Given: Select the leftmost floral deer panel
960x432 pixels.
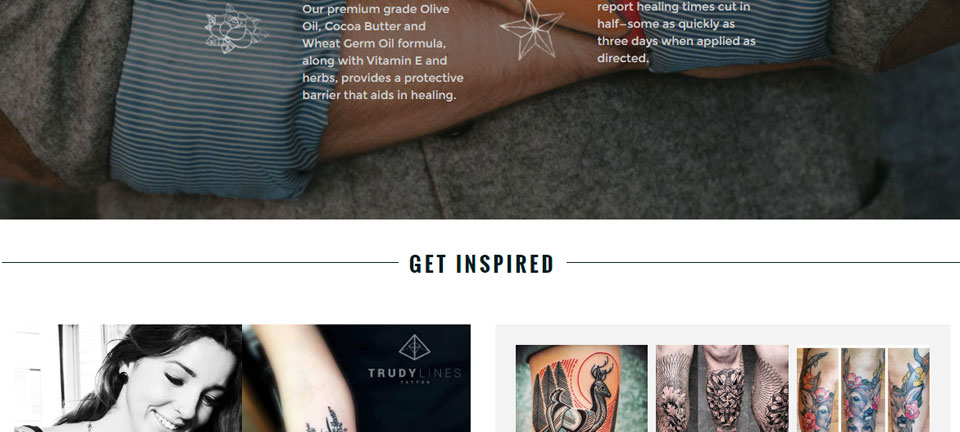Looking at the screenshot, I should [x=817, y=390].
